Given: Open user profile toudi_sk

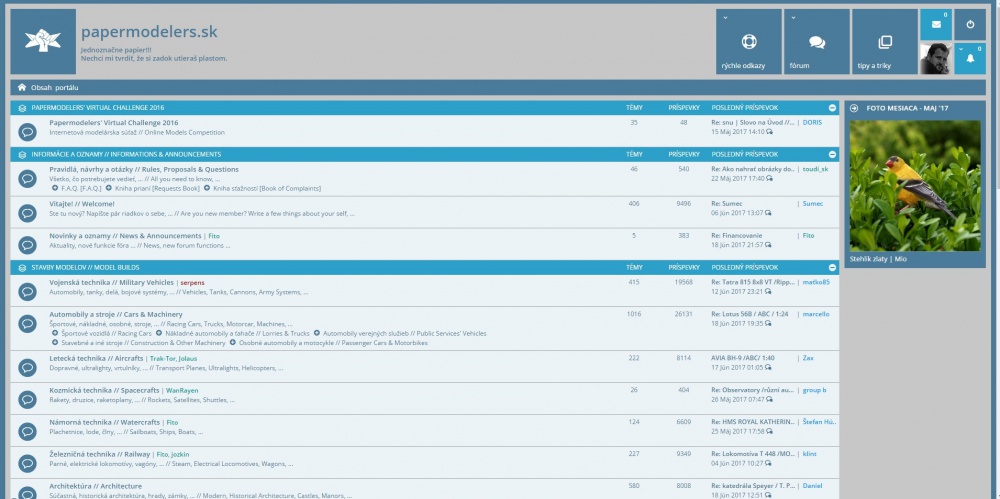Looking at the screenshot, I should [815, 169].
